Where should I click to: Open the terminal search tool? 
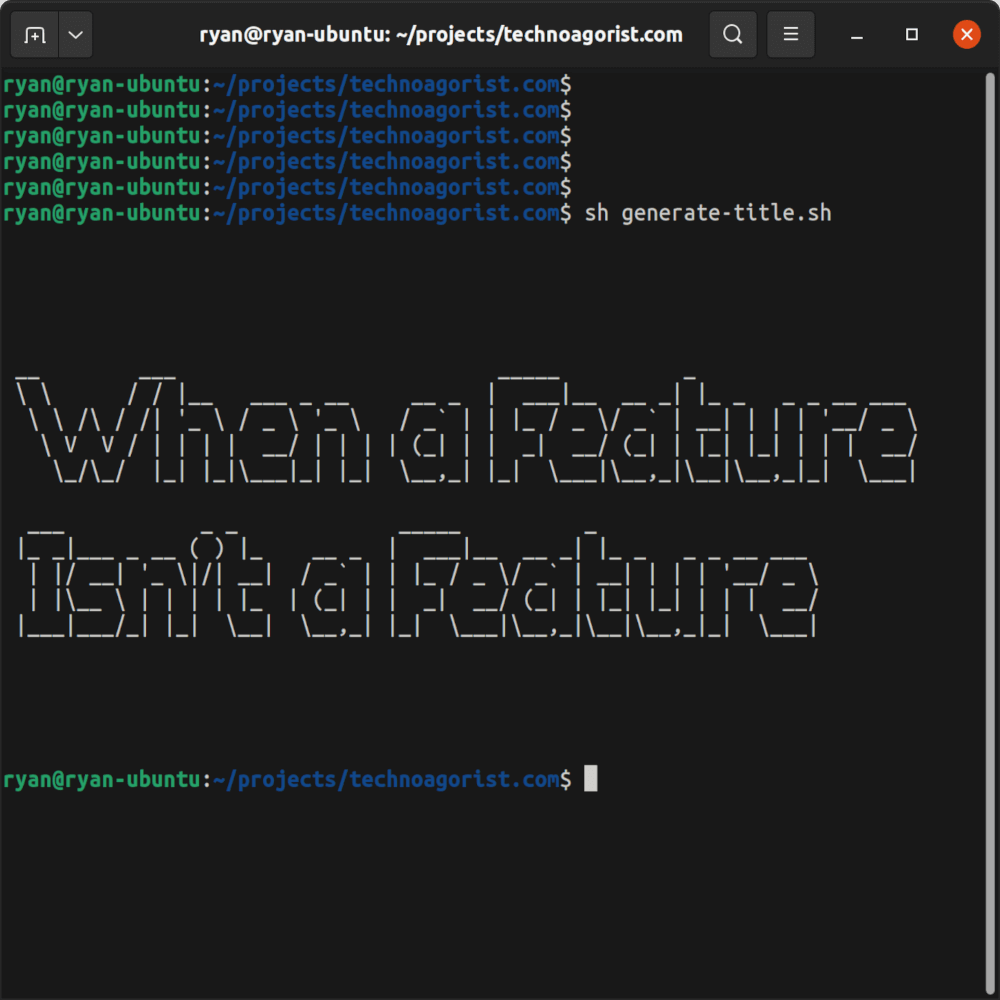point(733,35)
